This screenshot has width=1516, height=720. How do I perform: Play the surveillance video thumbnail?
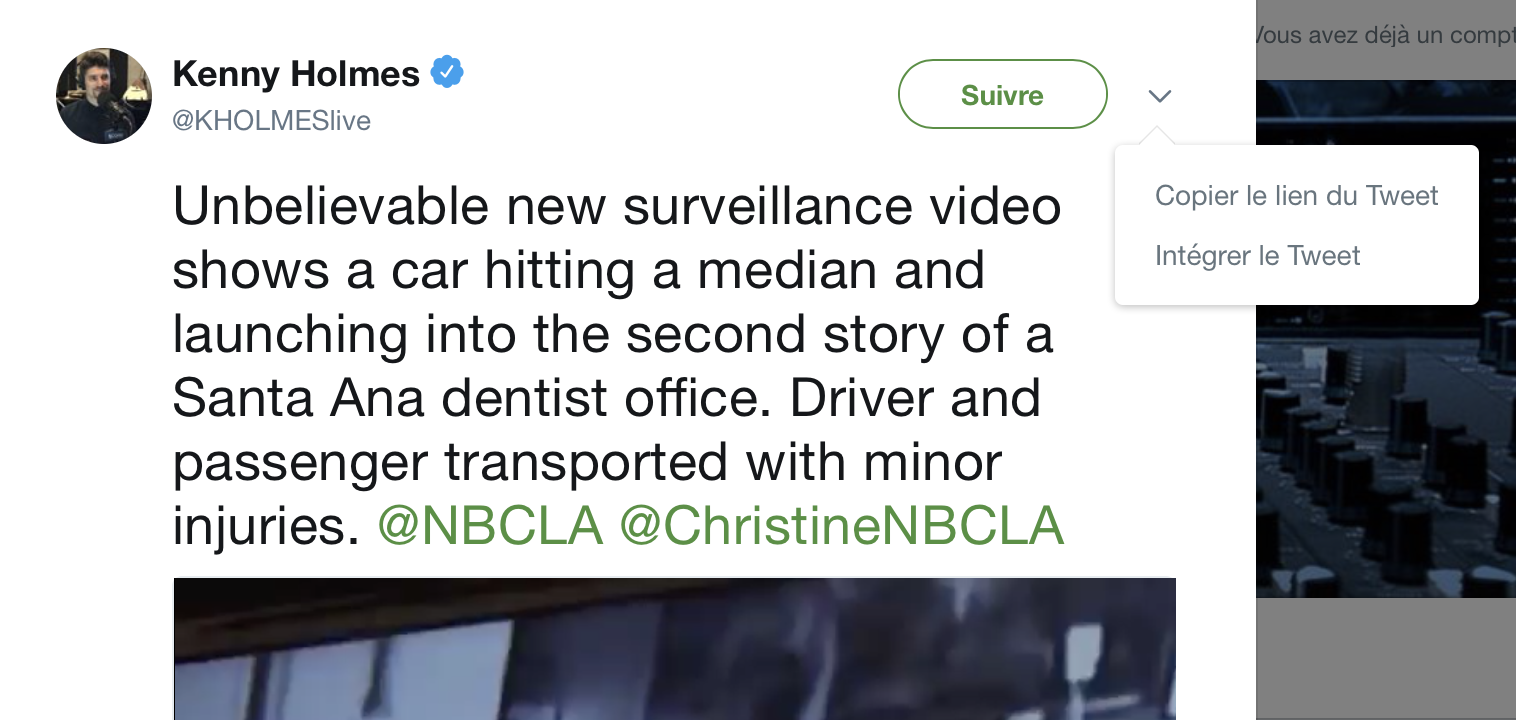[x=674, y=648]
